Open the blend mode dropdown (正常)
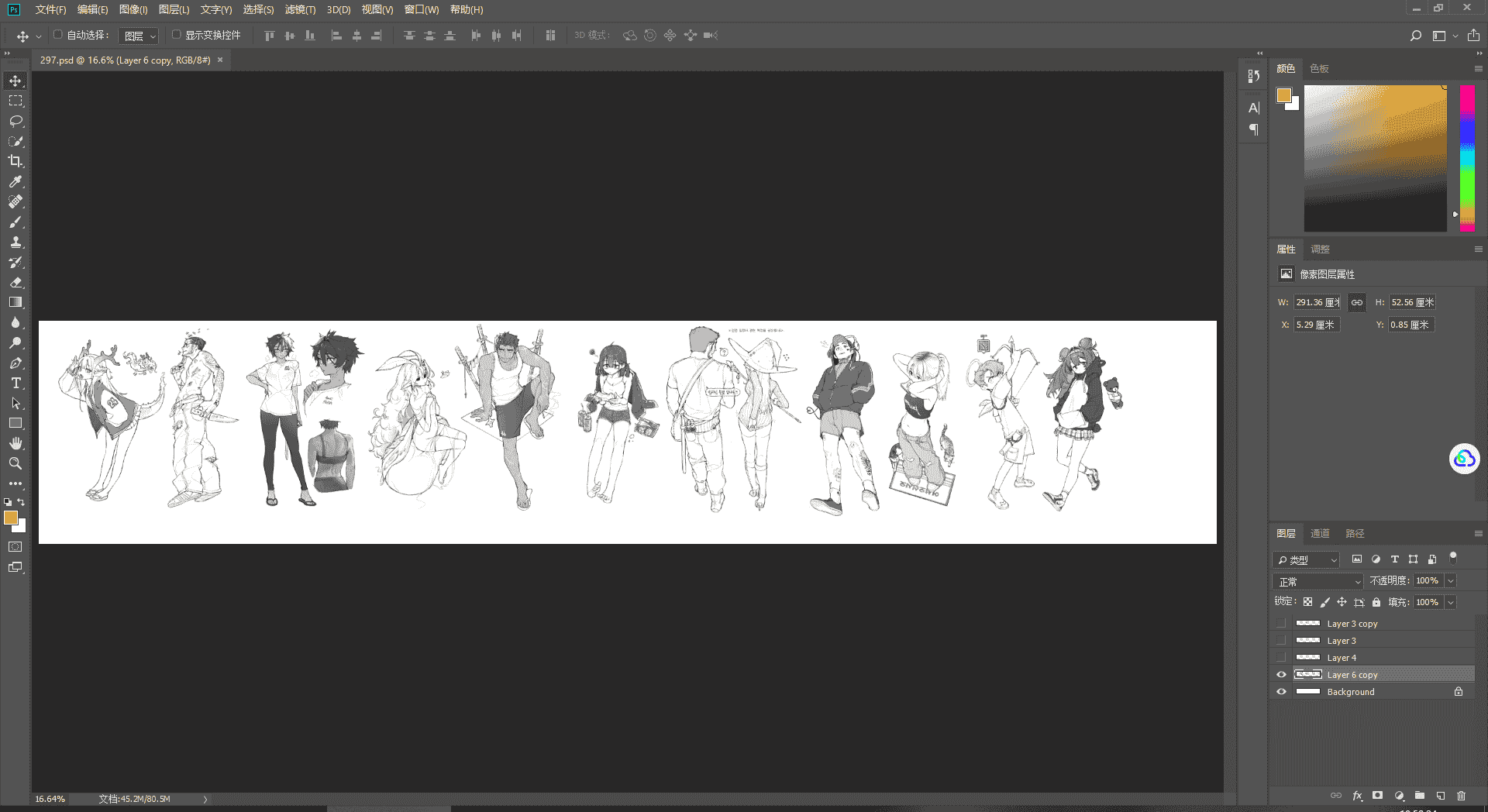Screen dimensions: 1488x812 point(1317,581)
